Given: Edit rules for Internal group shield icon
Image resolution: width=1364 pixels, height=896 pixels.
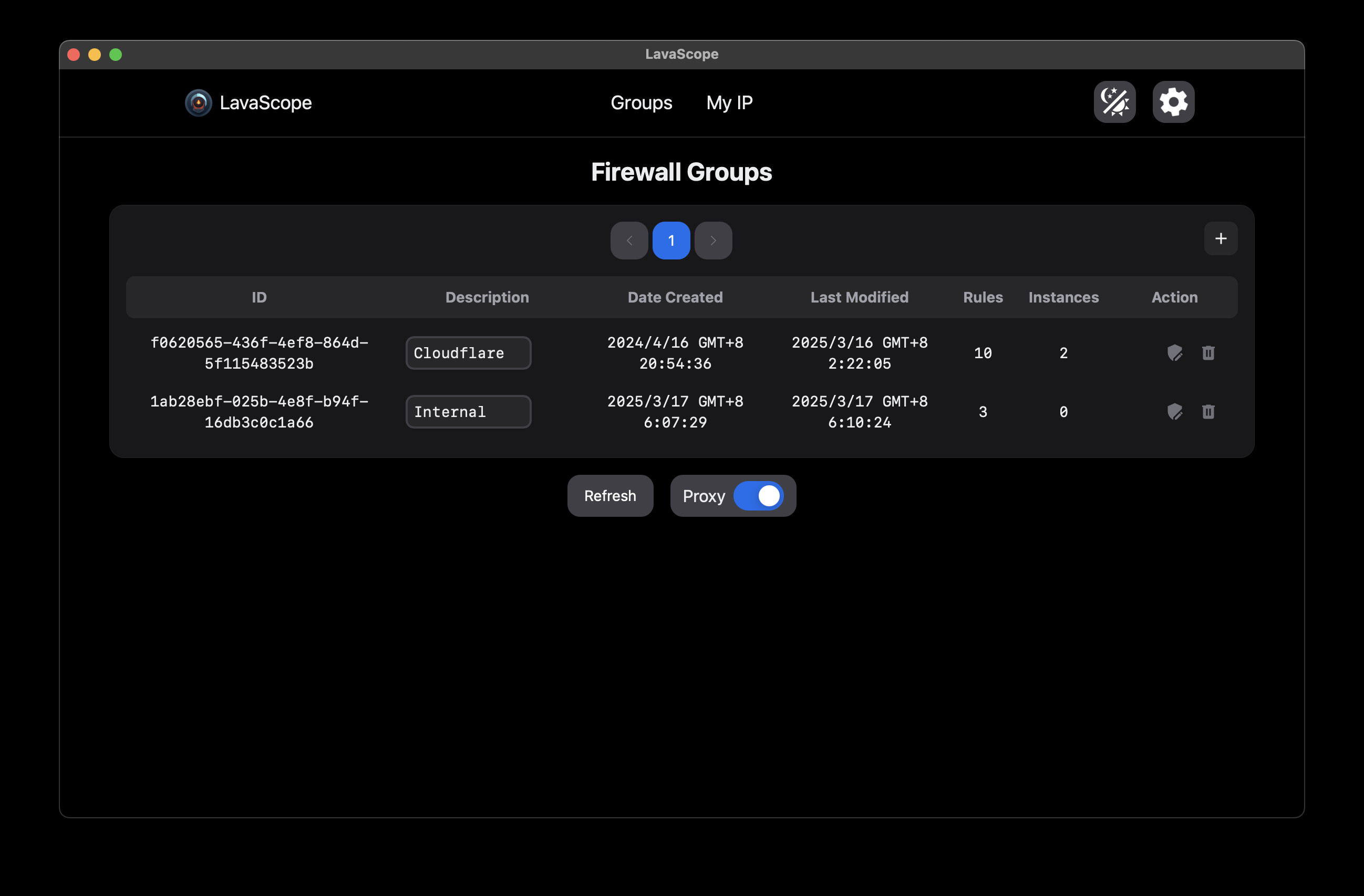Looking at the screenshot, I should [1174, 412].
